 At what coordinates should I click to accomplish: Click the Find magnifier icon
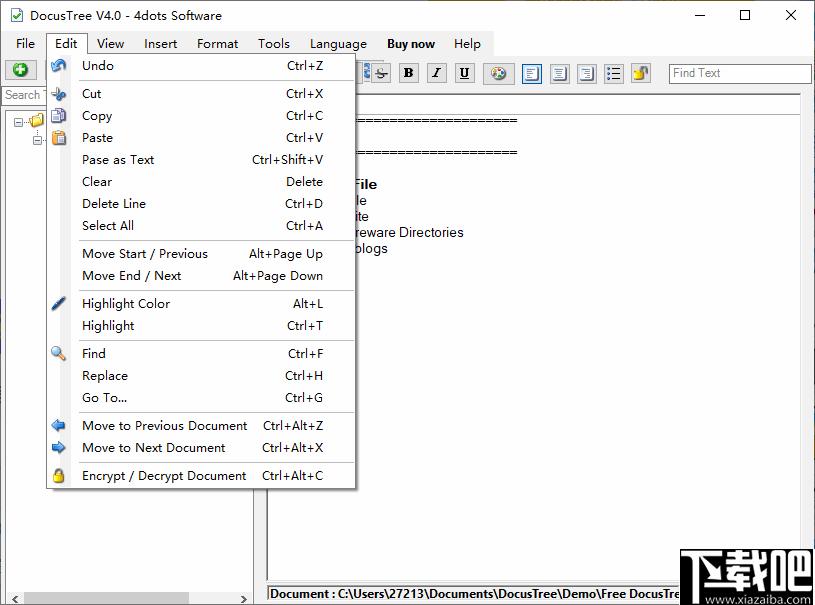(59, 353)
